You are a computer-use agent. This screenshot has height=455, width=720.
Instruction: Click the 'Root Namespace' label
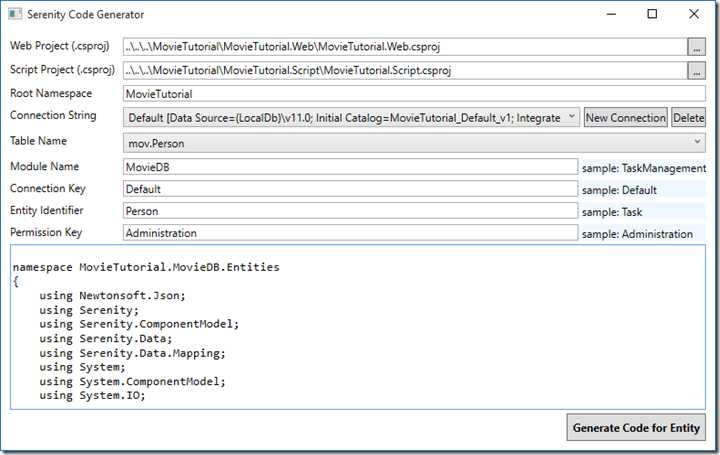[51, 93]
